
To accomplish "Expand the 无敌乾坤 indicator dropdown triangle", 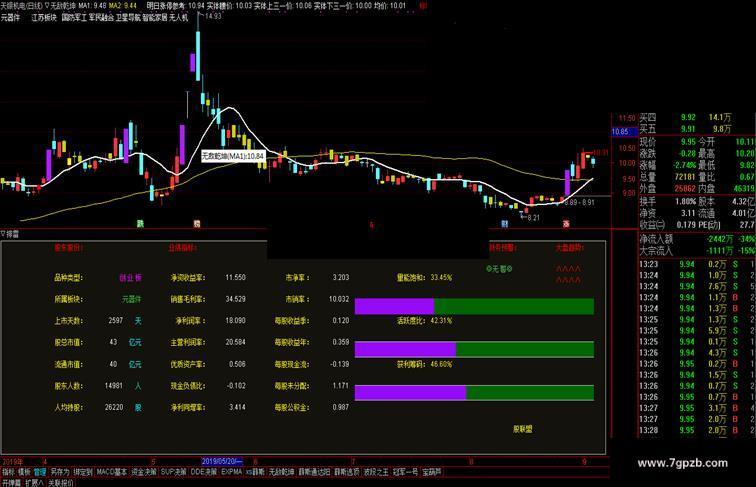I will (x=47, y=6).
